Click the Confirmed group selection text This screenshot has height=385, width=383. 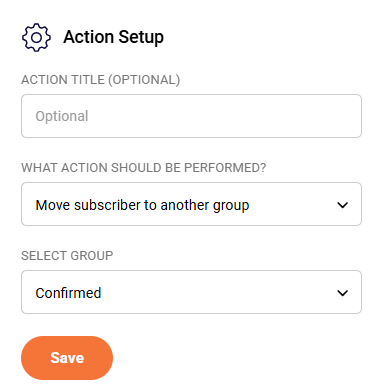pos(68,293)
